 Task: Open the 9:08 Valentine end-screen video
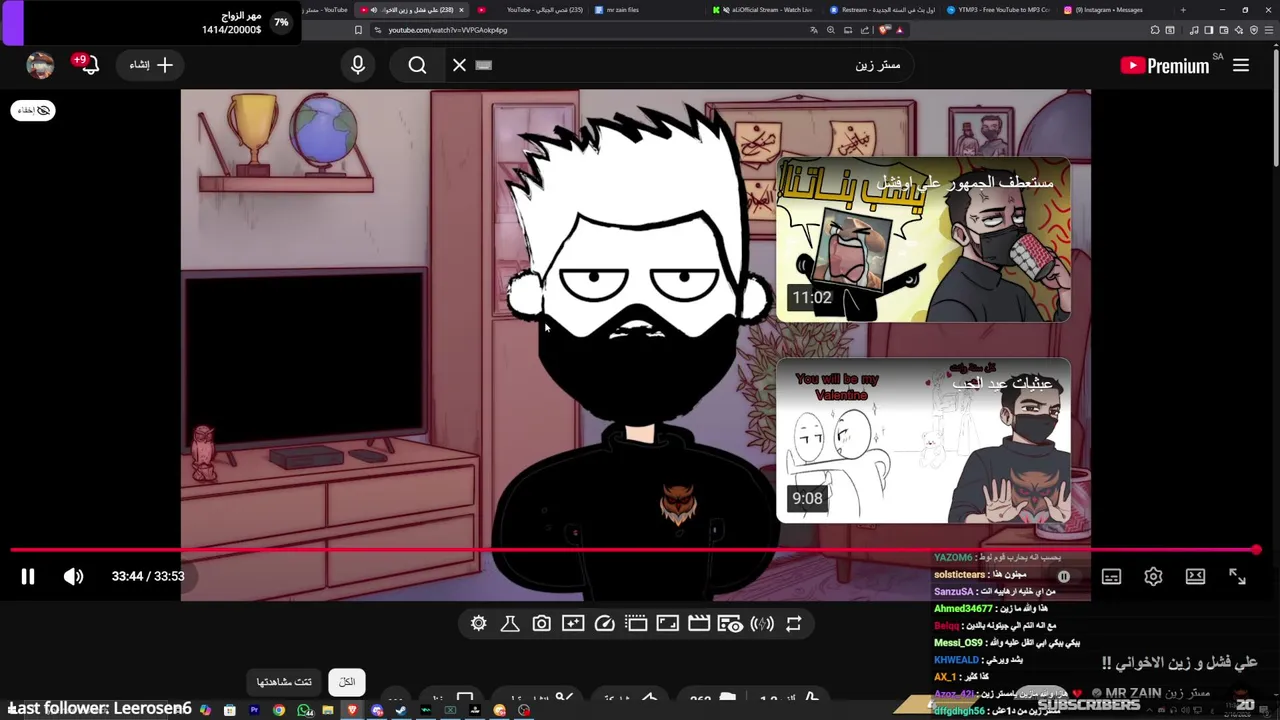[923, 441]
